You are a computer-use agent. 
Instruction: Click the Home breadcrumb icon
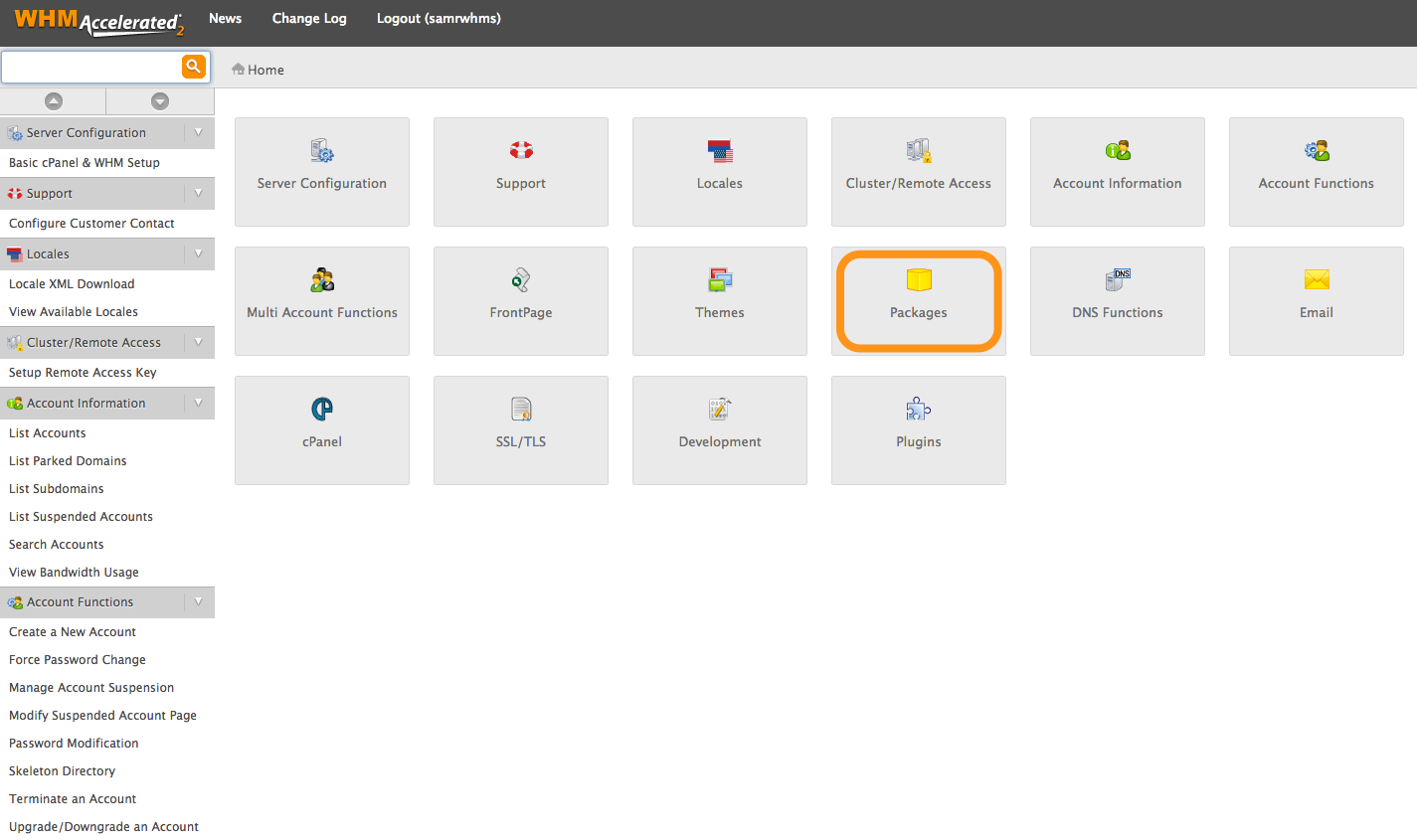[238, 70]
